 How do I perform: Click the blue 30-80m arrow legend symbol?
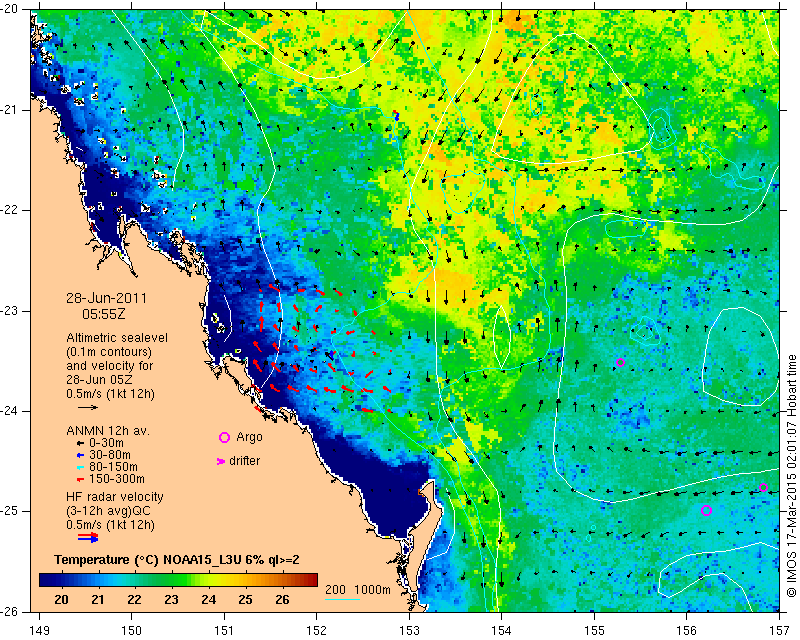pos(80,455)
